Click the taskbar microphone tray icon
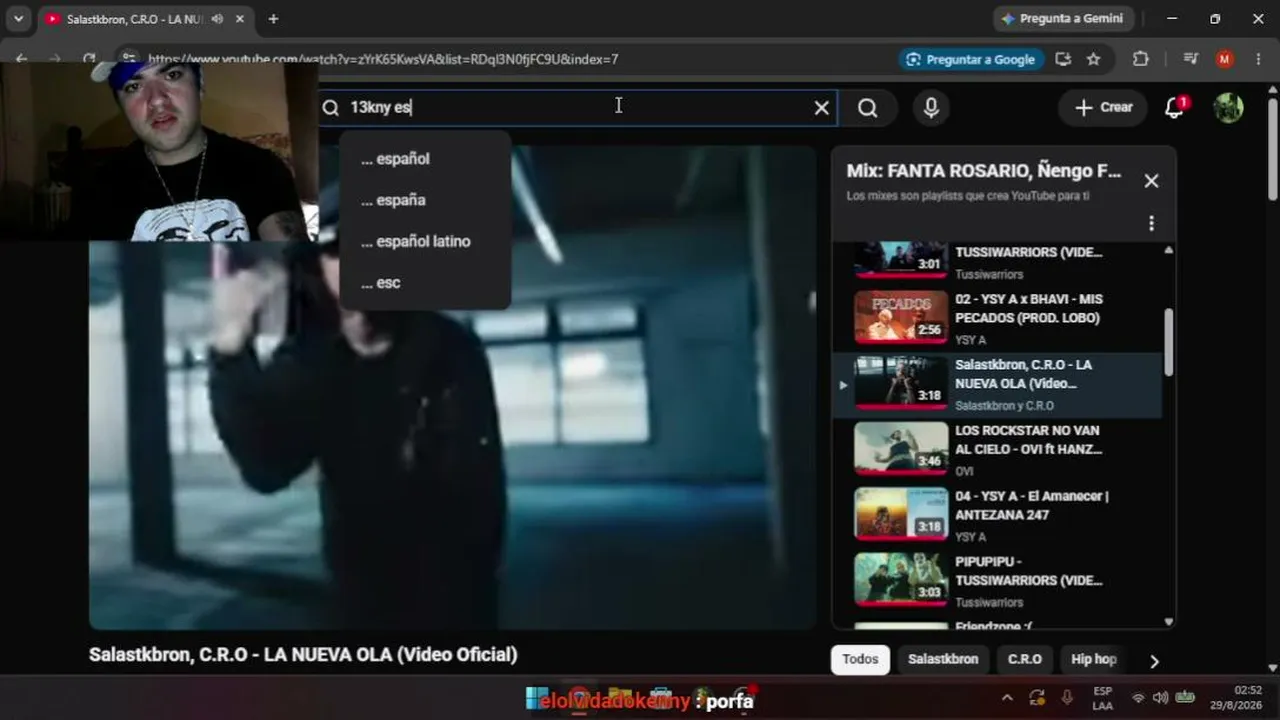1280x720 pixels. (x=1067, y=698)
